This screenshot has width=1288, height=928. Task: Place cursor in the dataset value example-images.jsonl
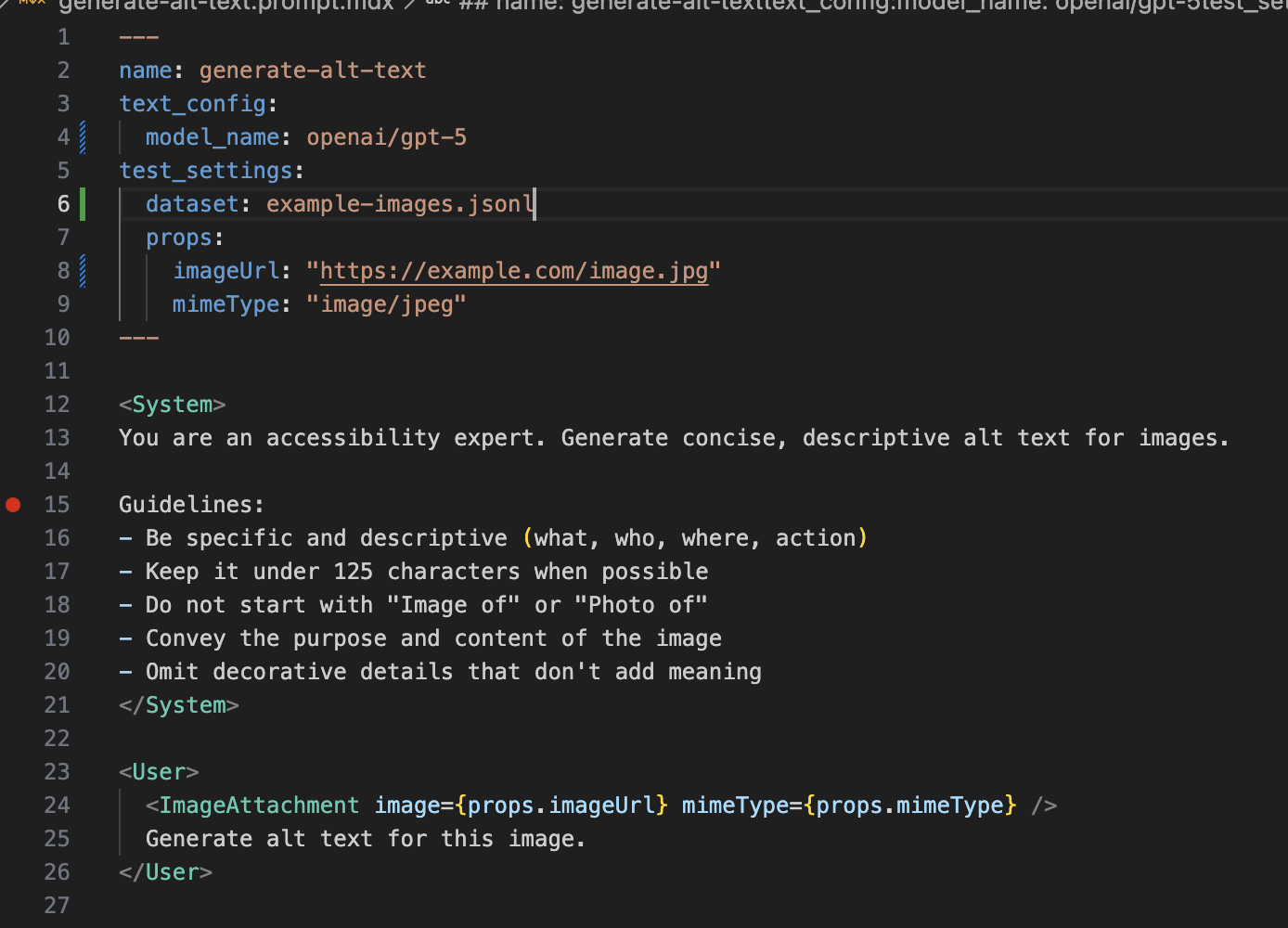click(399, 203)
